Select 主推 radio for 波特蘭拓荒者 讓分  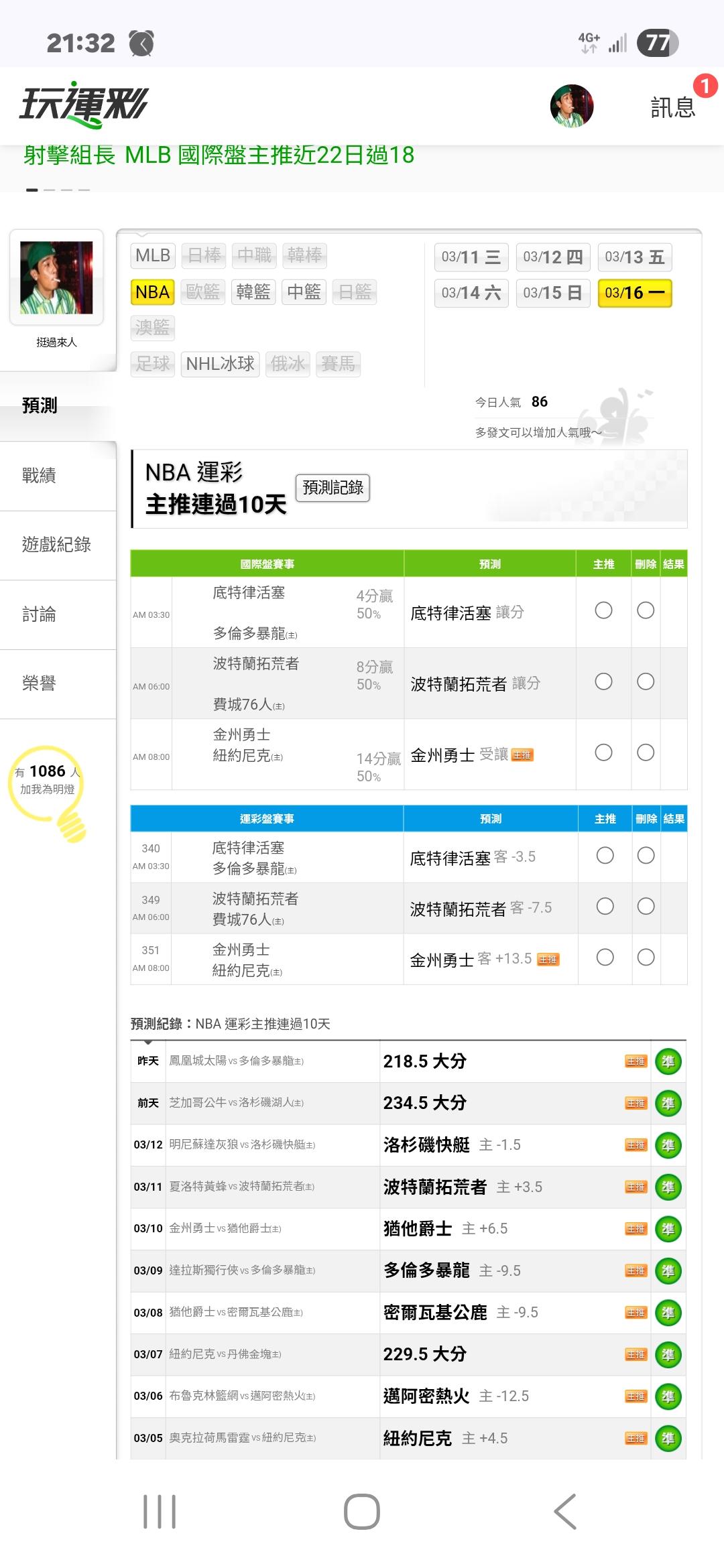point(603,681)
